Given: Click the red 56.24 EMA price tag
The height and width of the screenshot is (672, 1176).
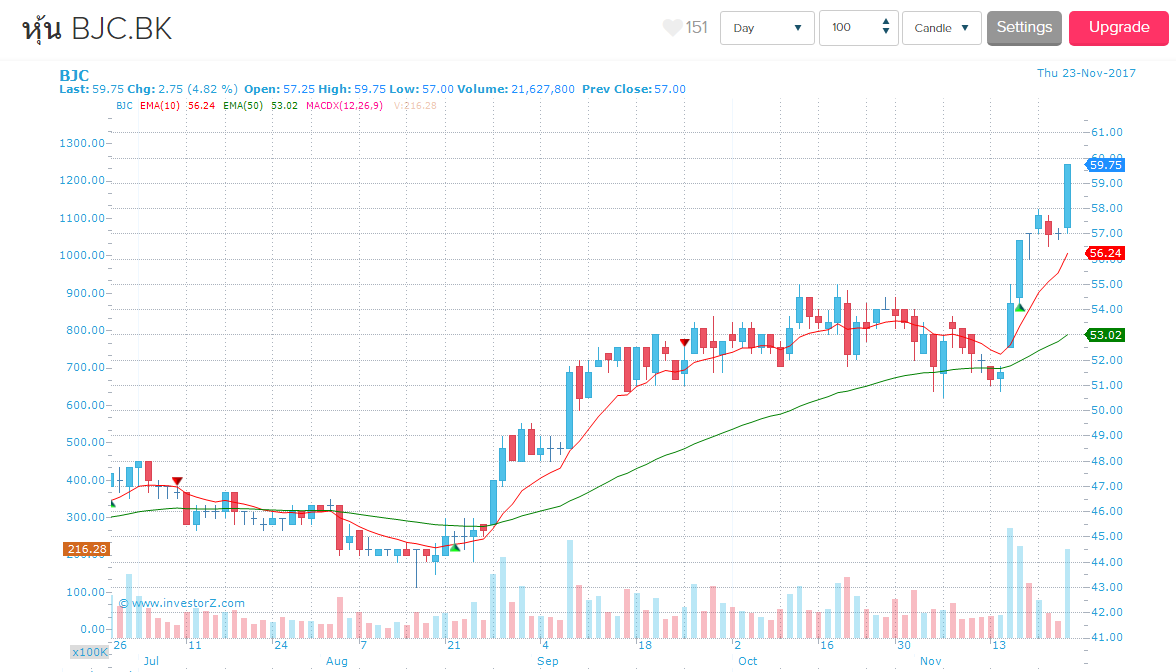Looking at the screenshot, I should tap(1105, 254).
